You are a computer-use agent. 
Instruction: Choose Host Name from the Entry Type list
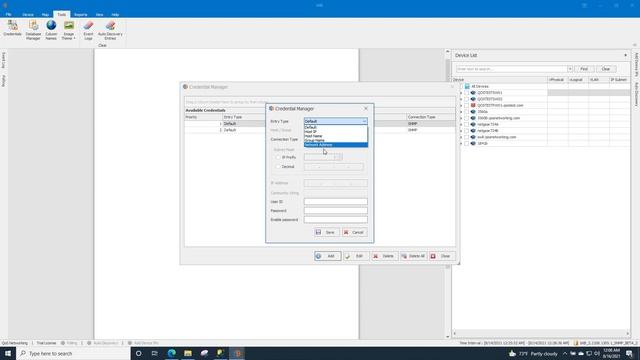point(336,136)
